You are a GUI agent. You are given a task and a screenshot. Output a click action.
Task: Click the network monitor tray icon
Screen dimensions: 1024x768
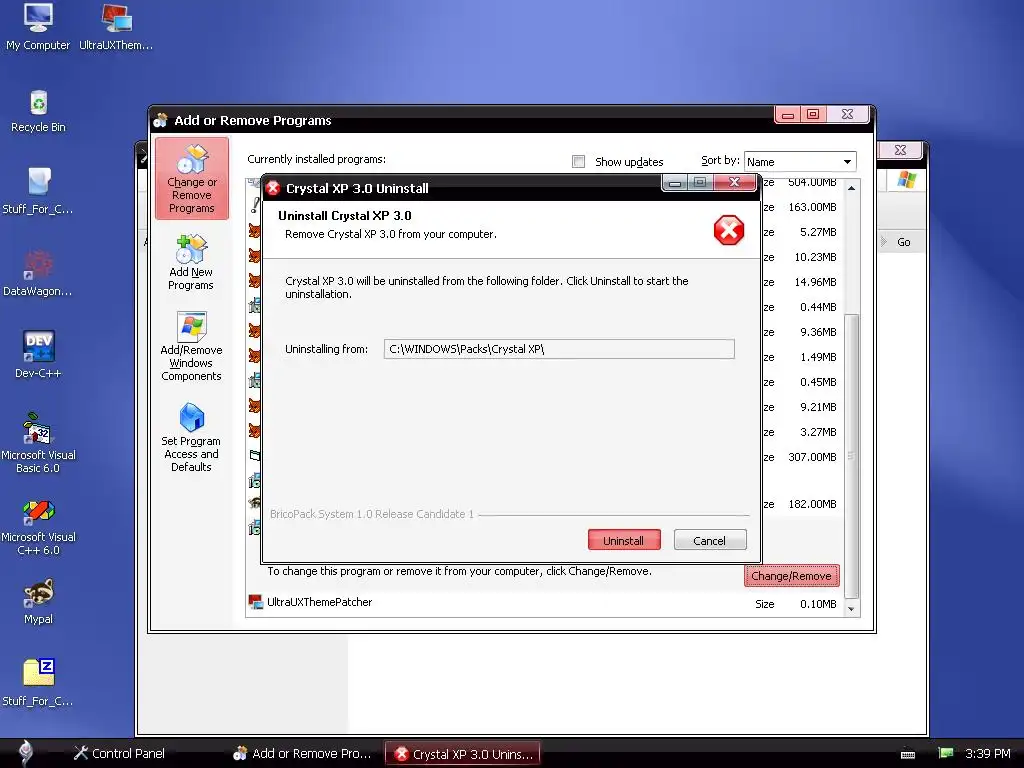(946, 753)
